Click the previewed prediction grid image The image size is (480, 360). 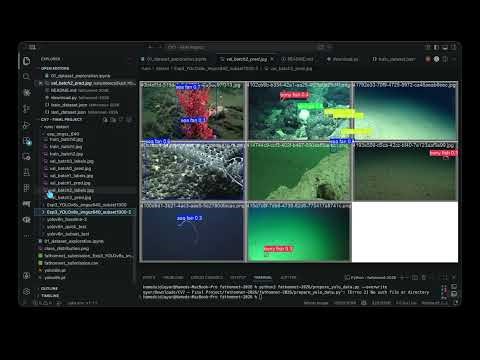click(x=299, y=172)
